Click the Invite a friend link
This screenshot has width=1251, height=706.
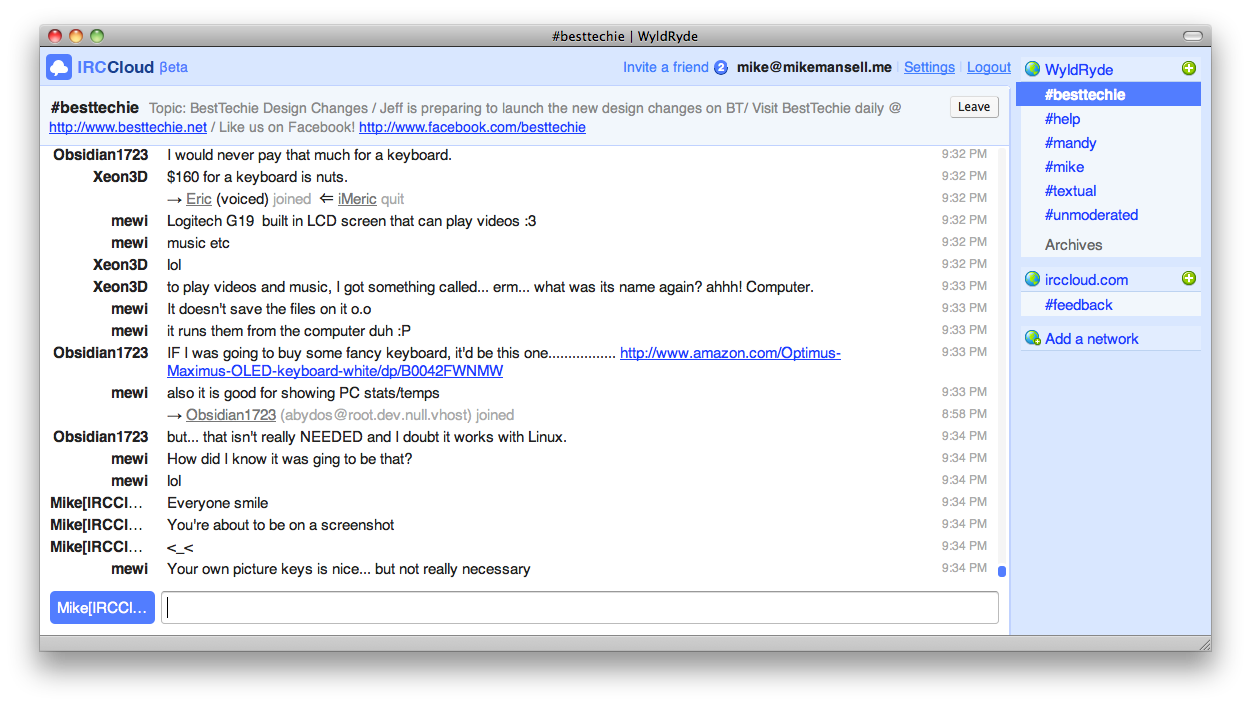(x=665, y=67)
